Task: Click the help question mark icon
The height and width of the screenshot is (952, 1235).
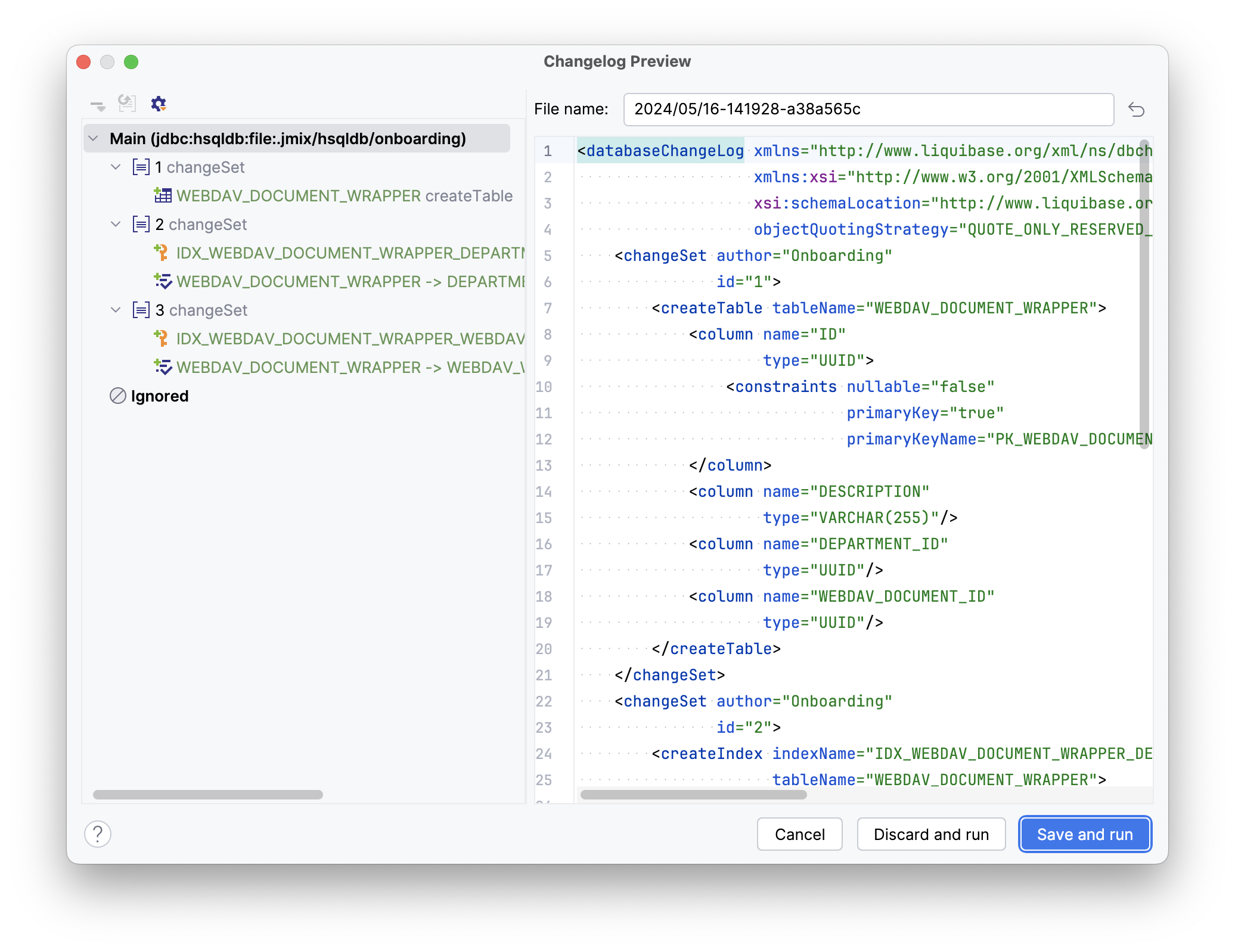Action: (98, 833)
